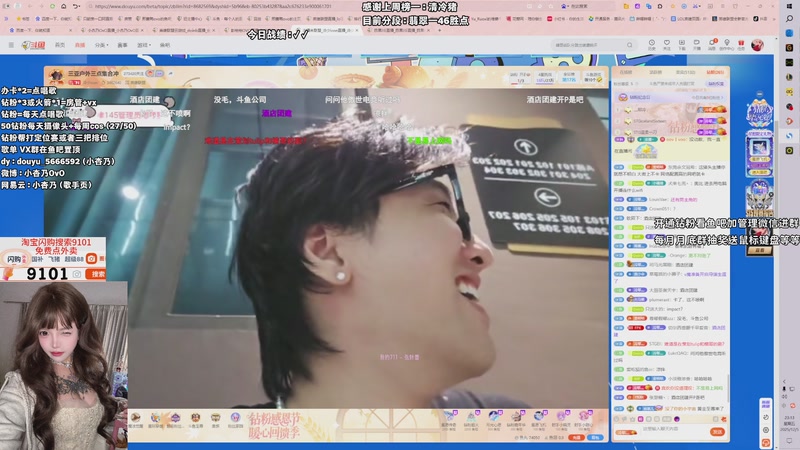Open the 赛事 nav tab
800x450 pixels.
122,45
